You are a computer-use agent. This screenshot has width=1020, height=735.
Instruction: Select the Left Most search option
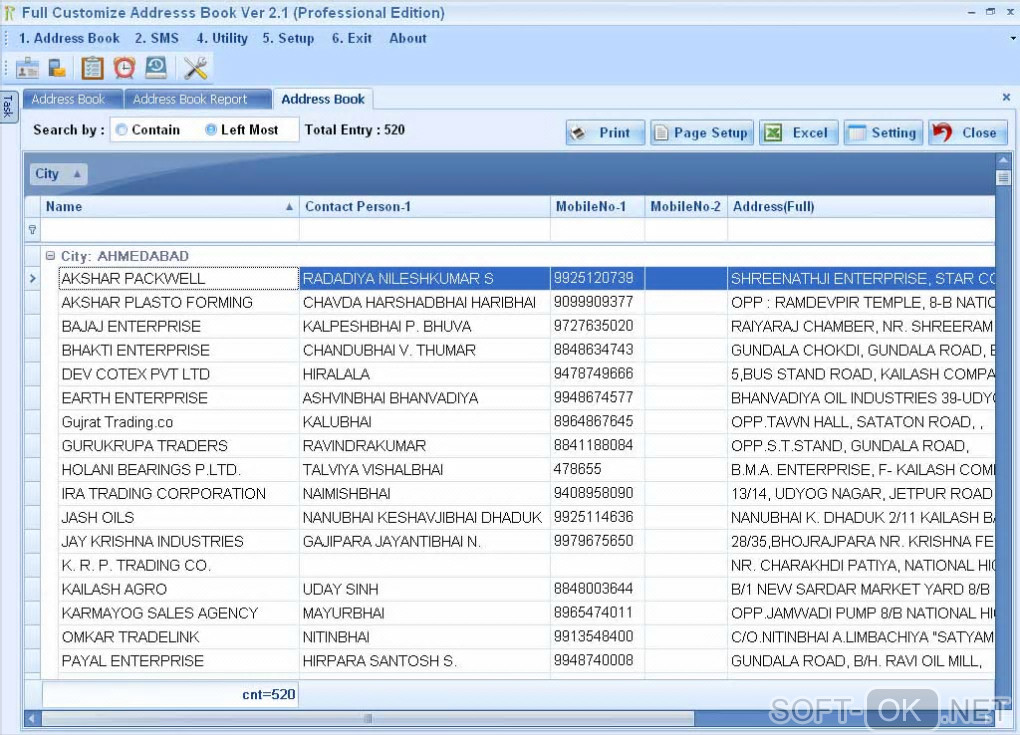pyautogui.click(x=211, y=130)
